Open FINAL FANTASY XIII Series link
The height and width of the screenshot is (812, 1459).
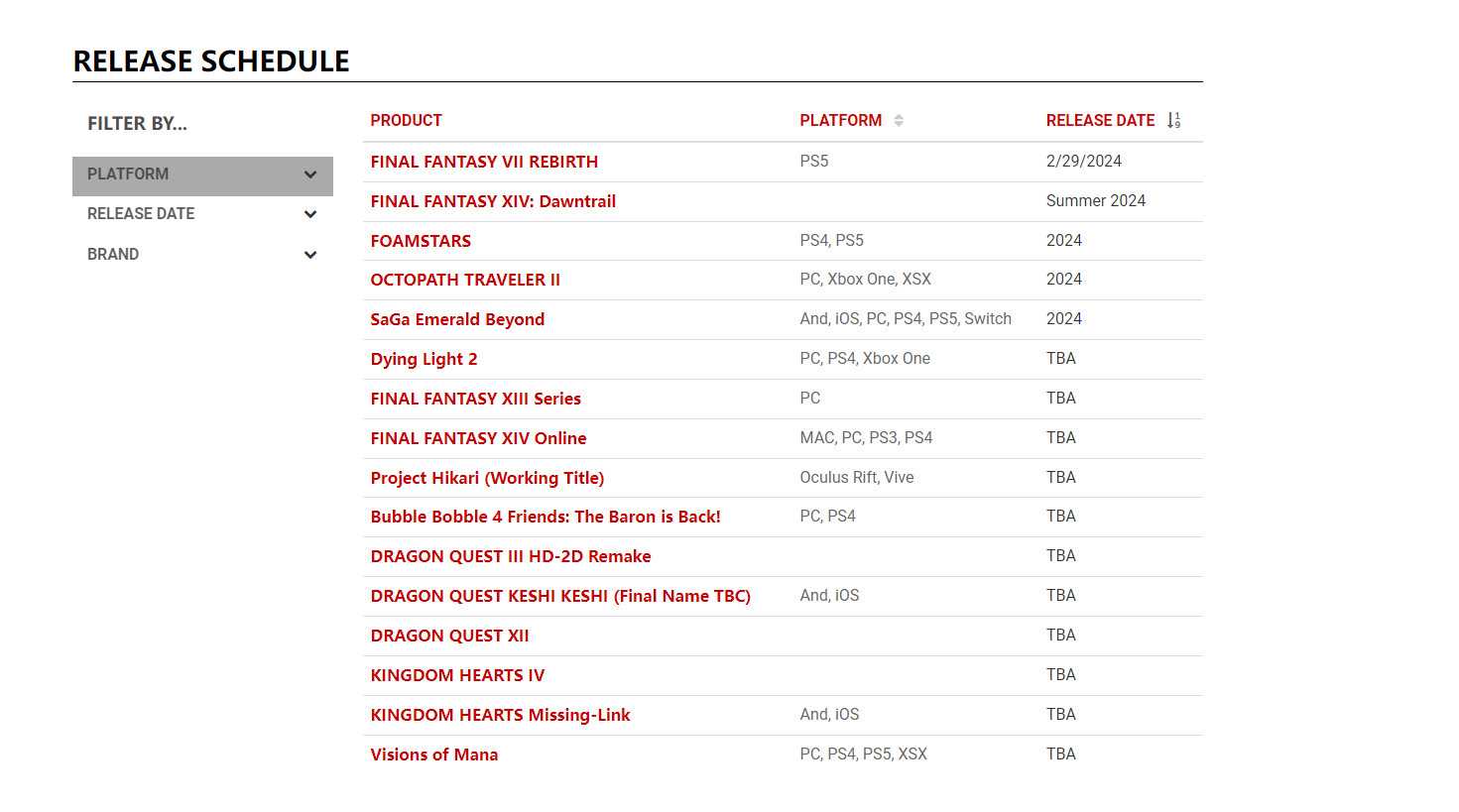coord(475,399)
